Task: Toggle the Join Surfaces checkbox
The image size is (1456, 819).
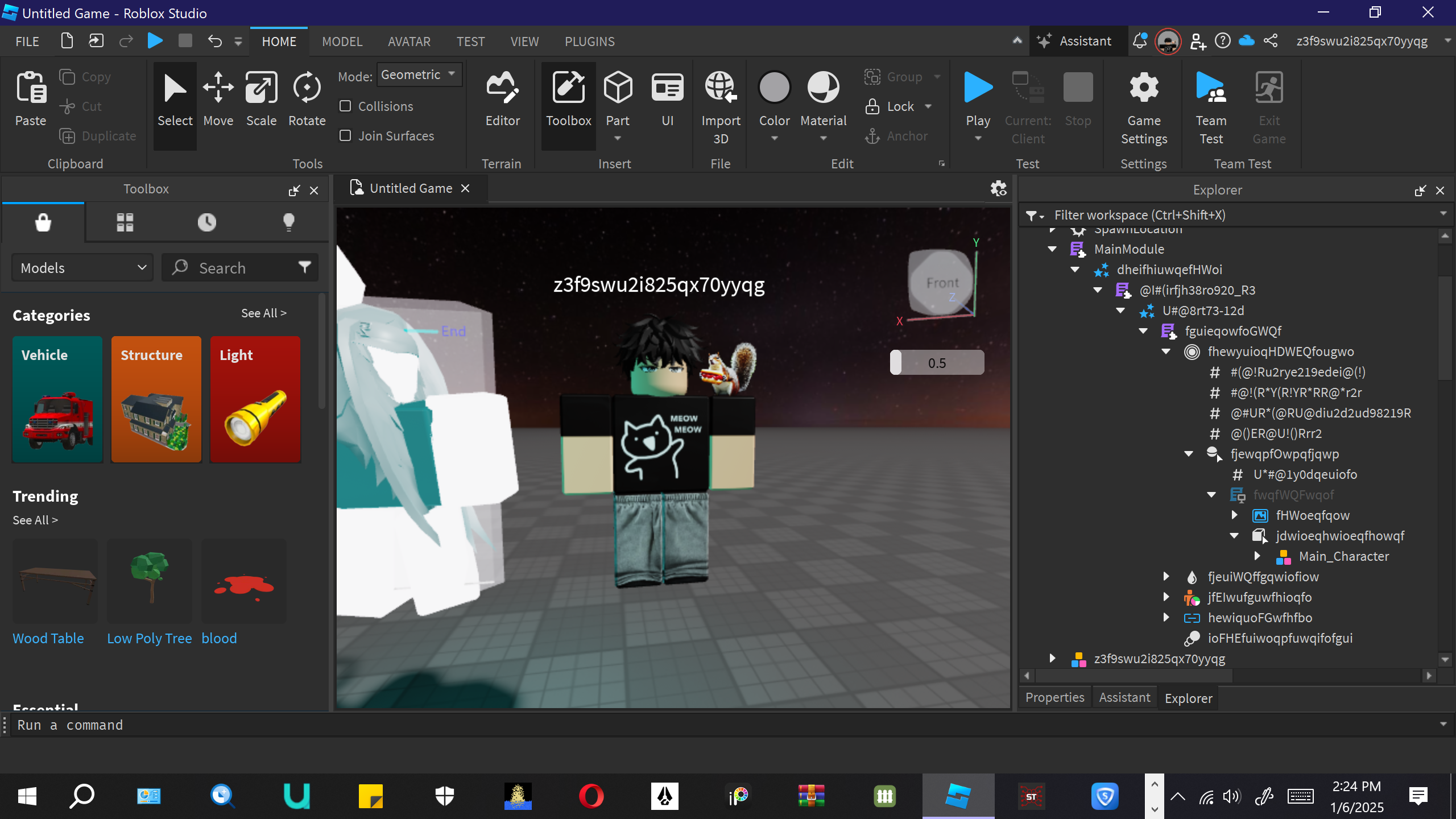Action: point(345,136)
